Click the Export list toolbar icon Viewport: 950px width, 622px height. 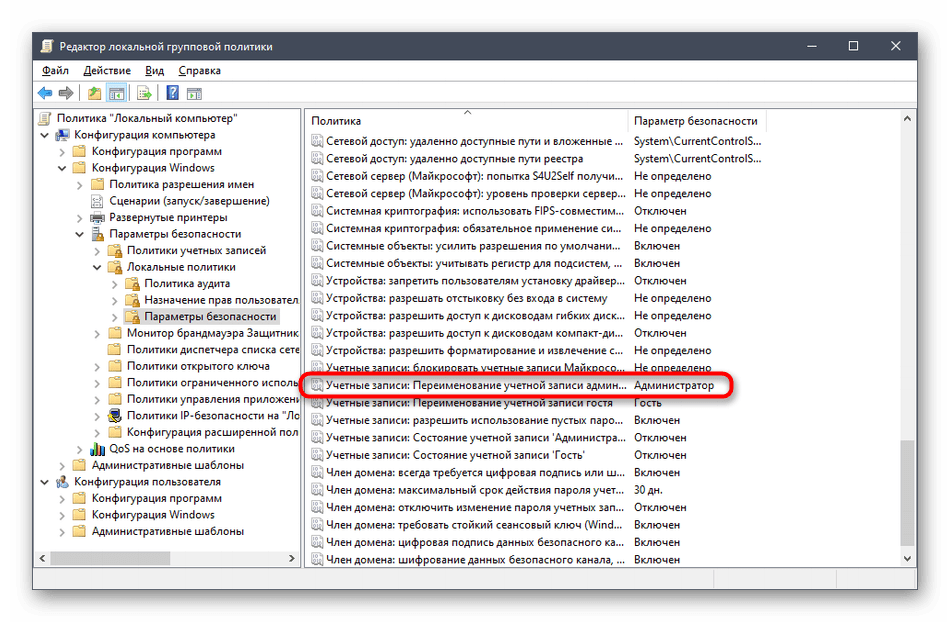144,93
